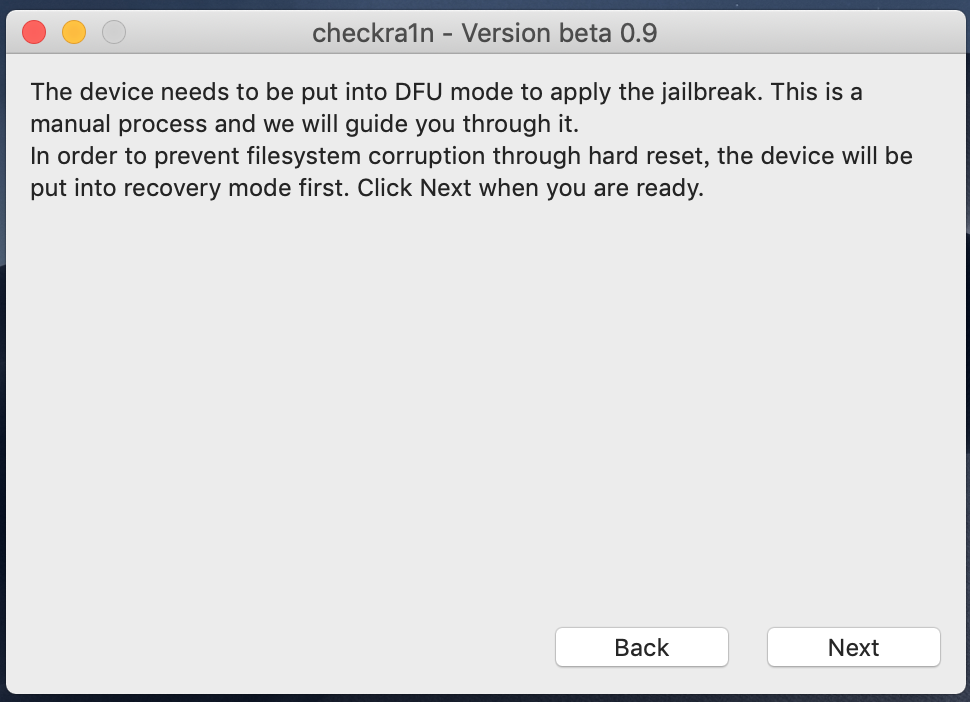
Task: Click the greyed-out zoom window button
Action: pos(114,33)
